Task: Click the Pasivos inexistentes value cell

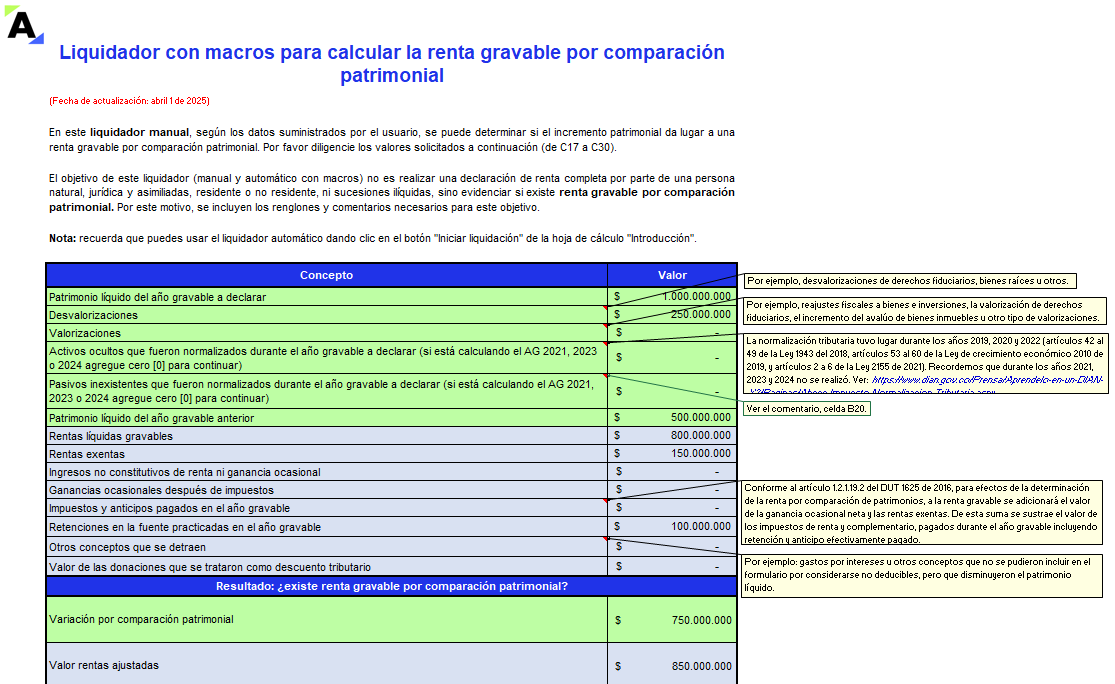Action: (x=672, y=391)
